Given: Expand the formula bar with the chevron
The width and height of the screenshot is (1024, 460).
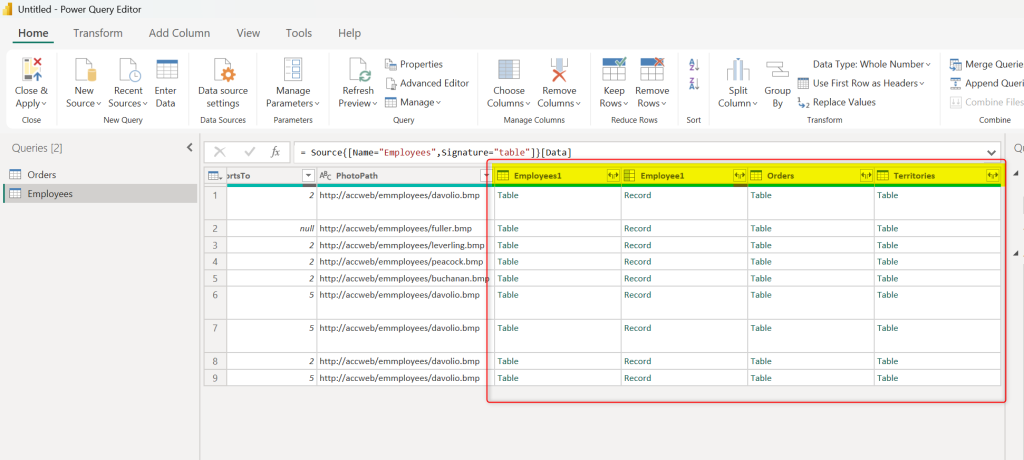Looking at the screenshot, I should (991, 152).
